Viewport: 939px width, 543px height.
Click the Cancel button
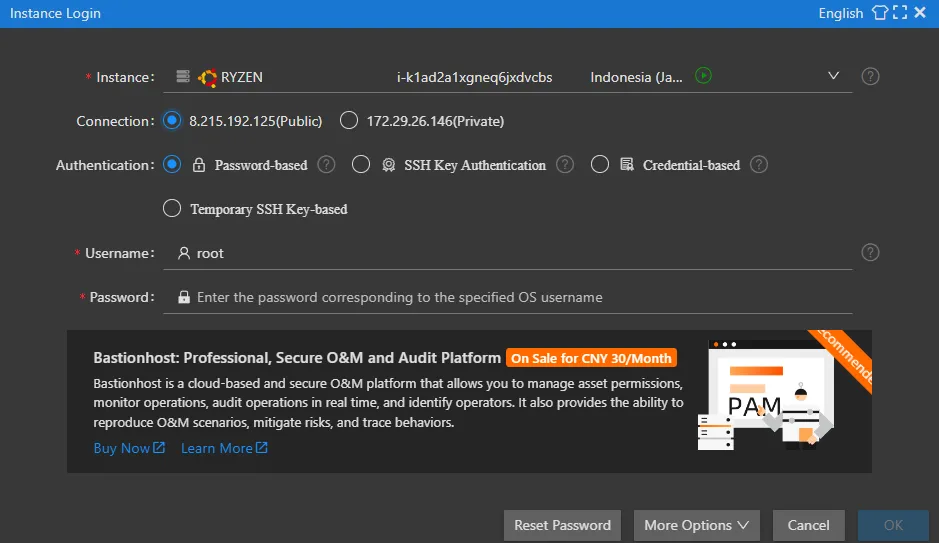point(808,525)
